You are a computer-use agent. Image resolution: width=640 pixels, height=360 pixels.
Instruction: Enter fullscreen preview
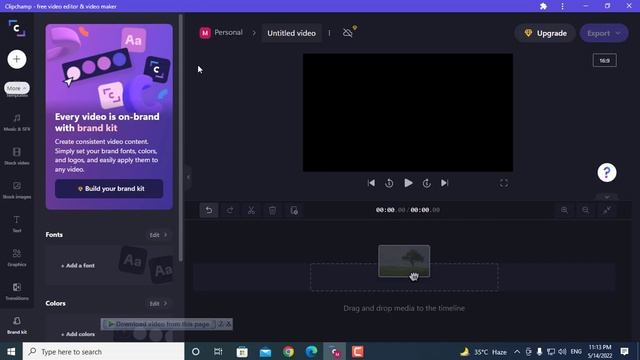click(x=504, y=184)
